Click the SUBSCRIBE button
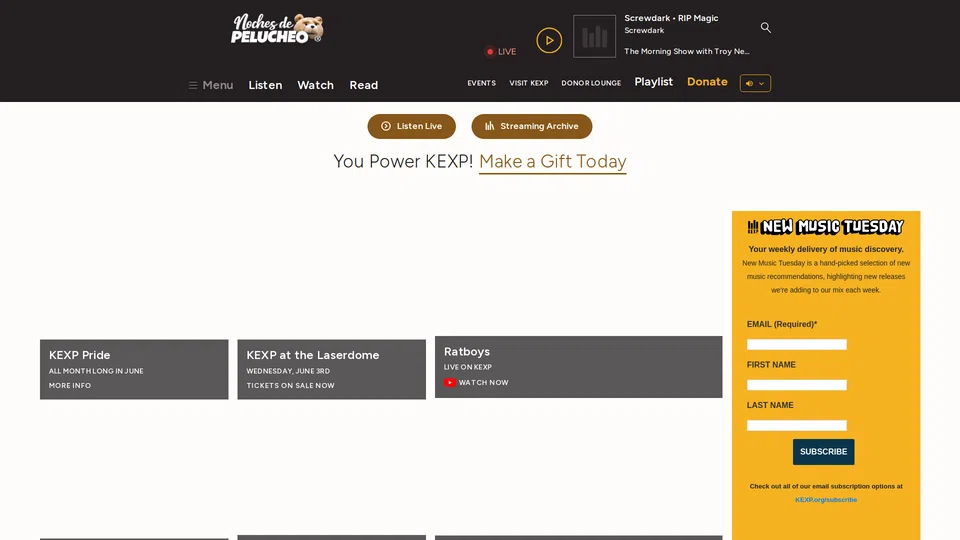Viewport: 960px width, 540px height. [823, 452]
